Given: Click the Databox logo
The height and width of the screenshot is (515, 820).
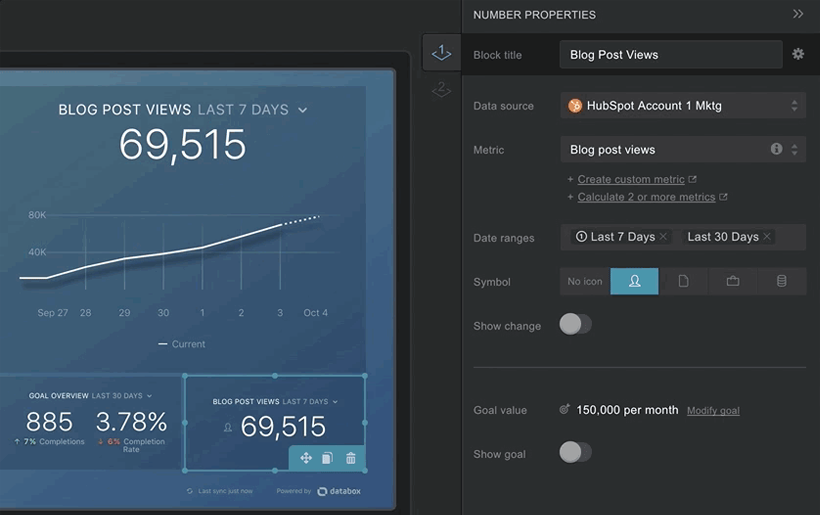Looking at the screenshot, I should (339, 491).
